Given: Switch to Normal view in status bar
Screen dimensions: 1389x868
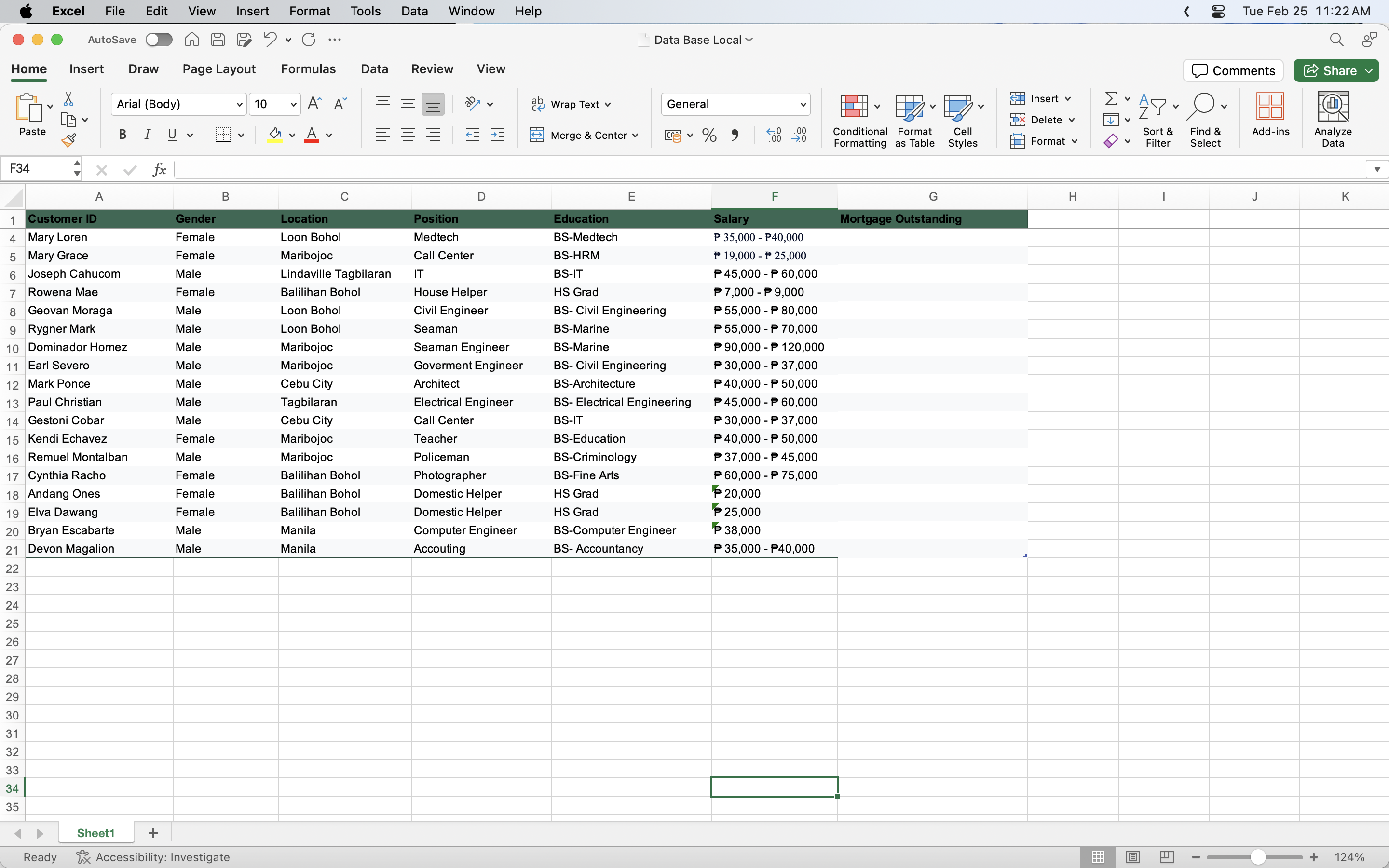Looking at the screenshot, I should 1098,857.
